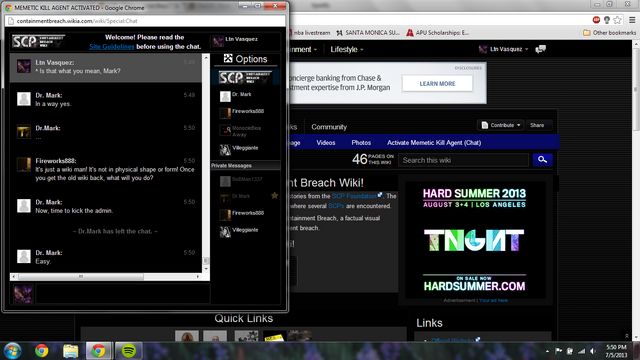
Task: Open File Explorer in the taskbar
Action: pos(70,351)
